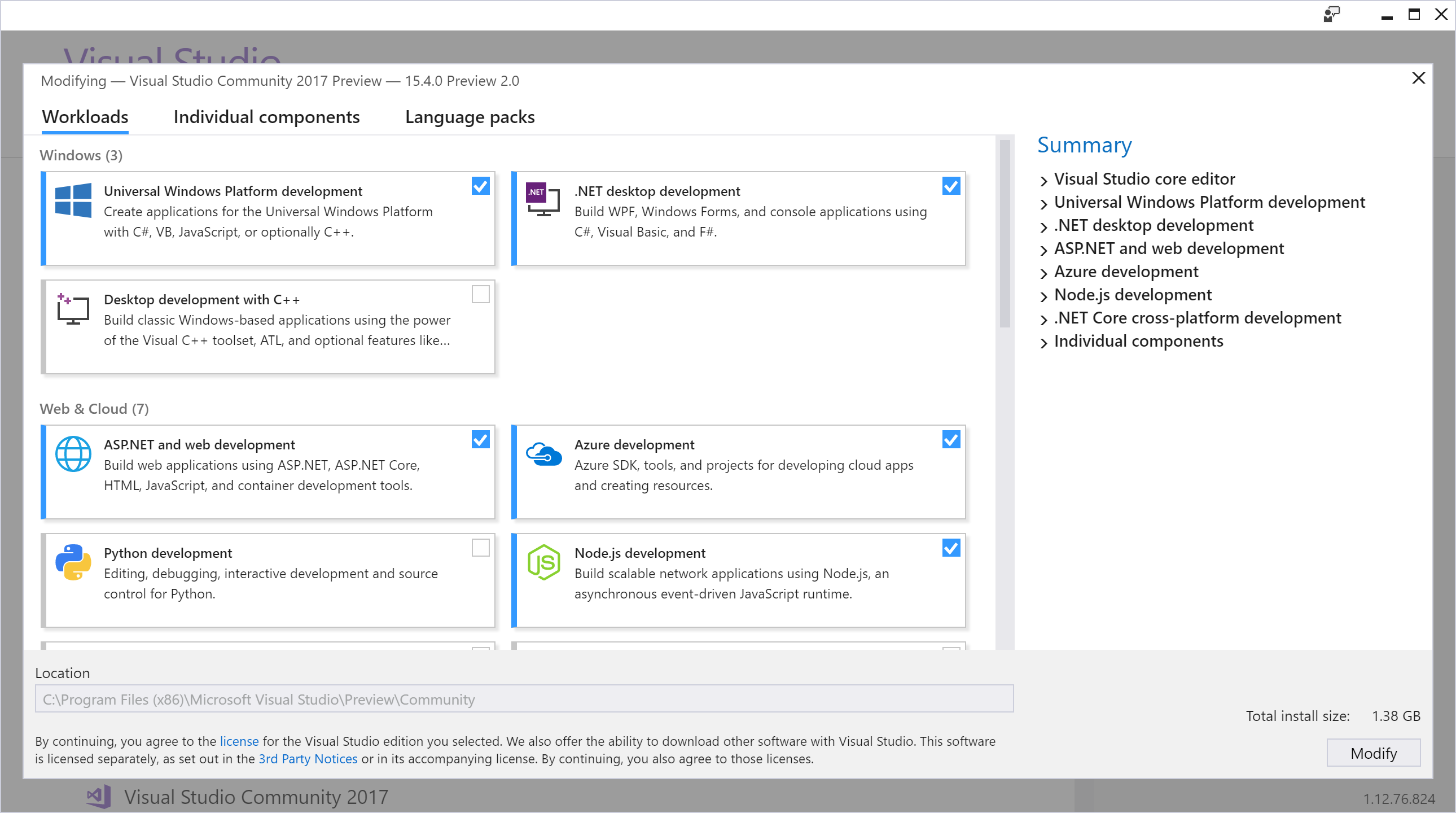
Task: Click the Universal Windows Platform Windows logo icon
Action: (x=73, y=200)
